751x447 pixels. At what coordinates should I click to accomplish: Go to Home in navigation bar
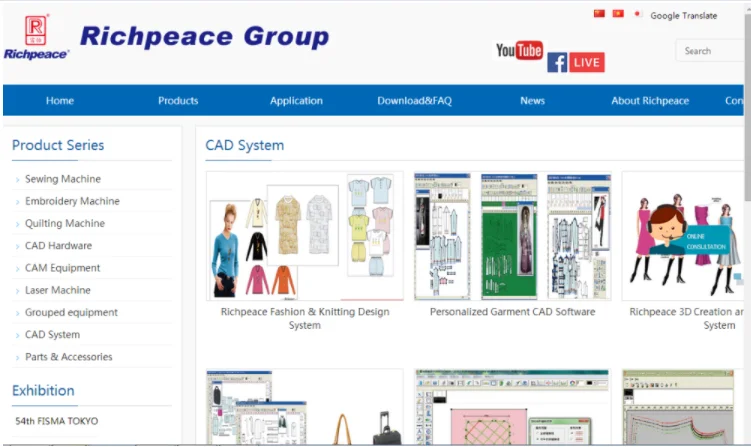coord(60,101)
